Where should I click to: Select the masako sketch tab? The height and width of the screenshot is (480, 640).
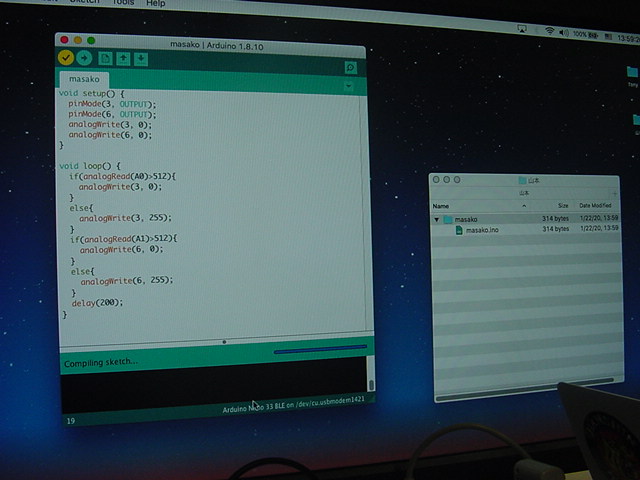click(x=84, y=79)
